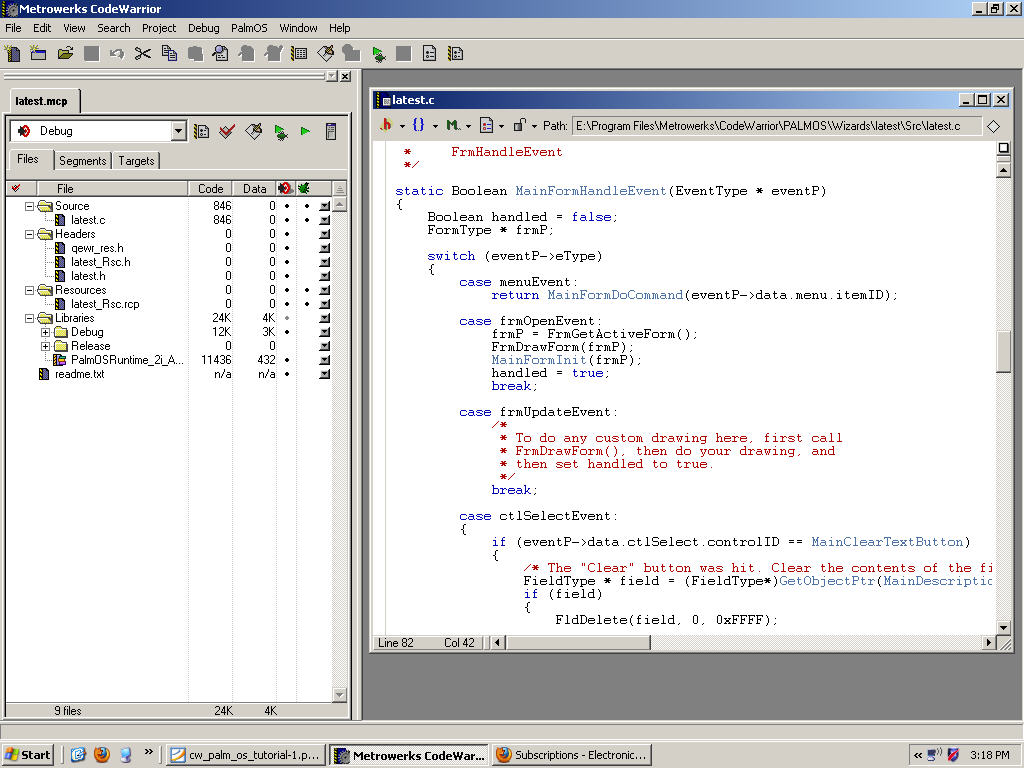
Task: Open the PalmOS menu
Action: (249, 28)
